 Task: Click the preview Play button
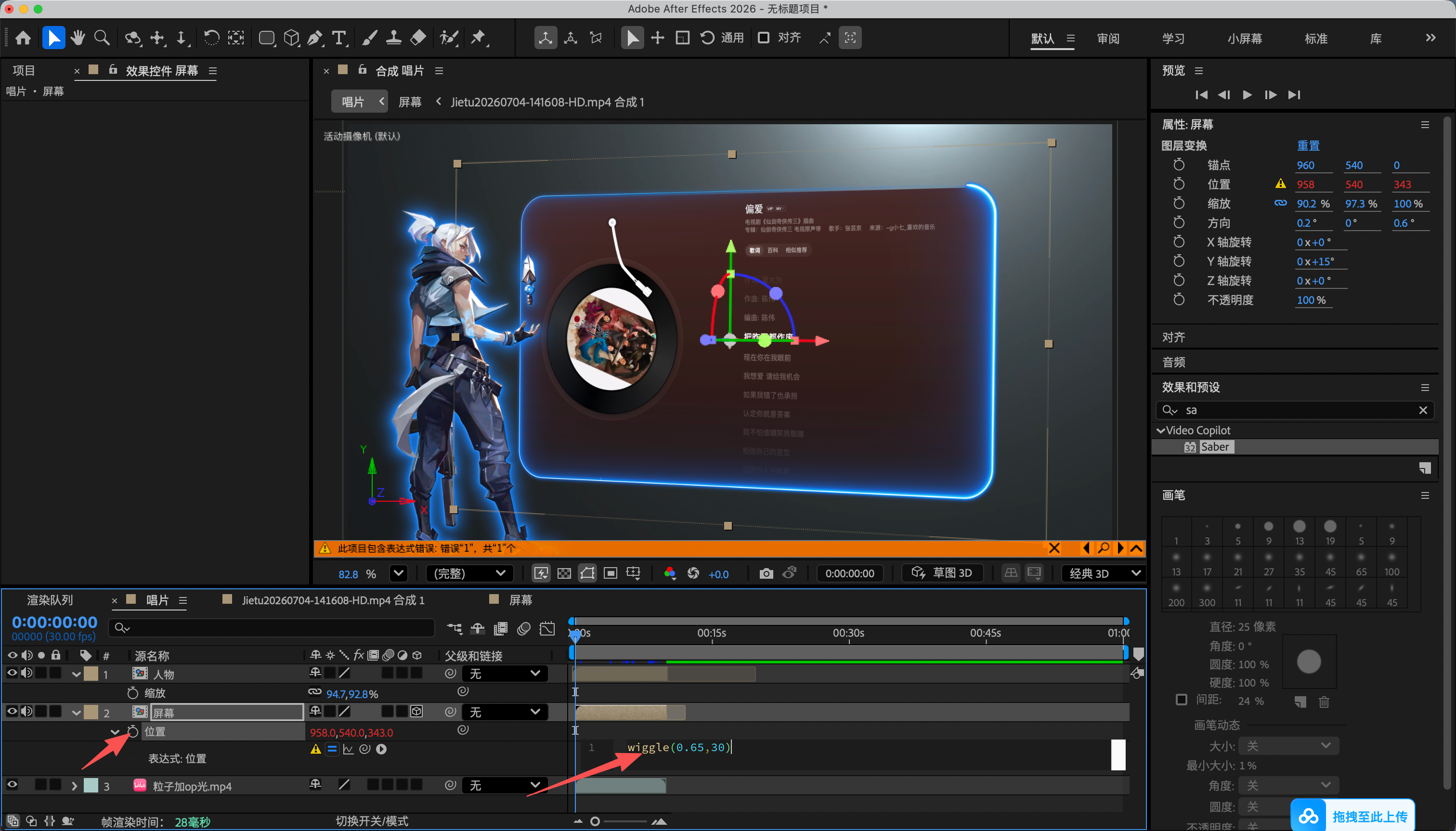click(x=1247, y=95)
